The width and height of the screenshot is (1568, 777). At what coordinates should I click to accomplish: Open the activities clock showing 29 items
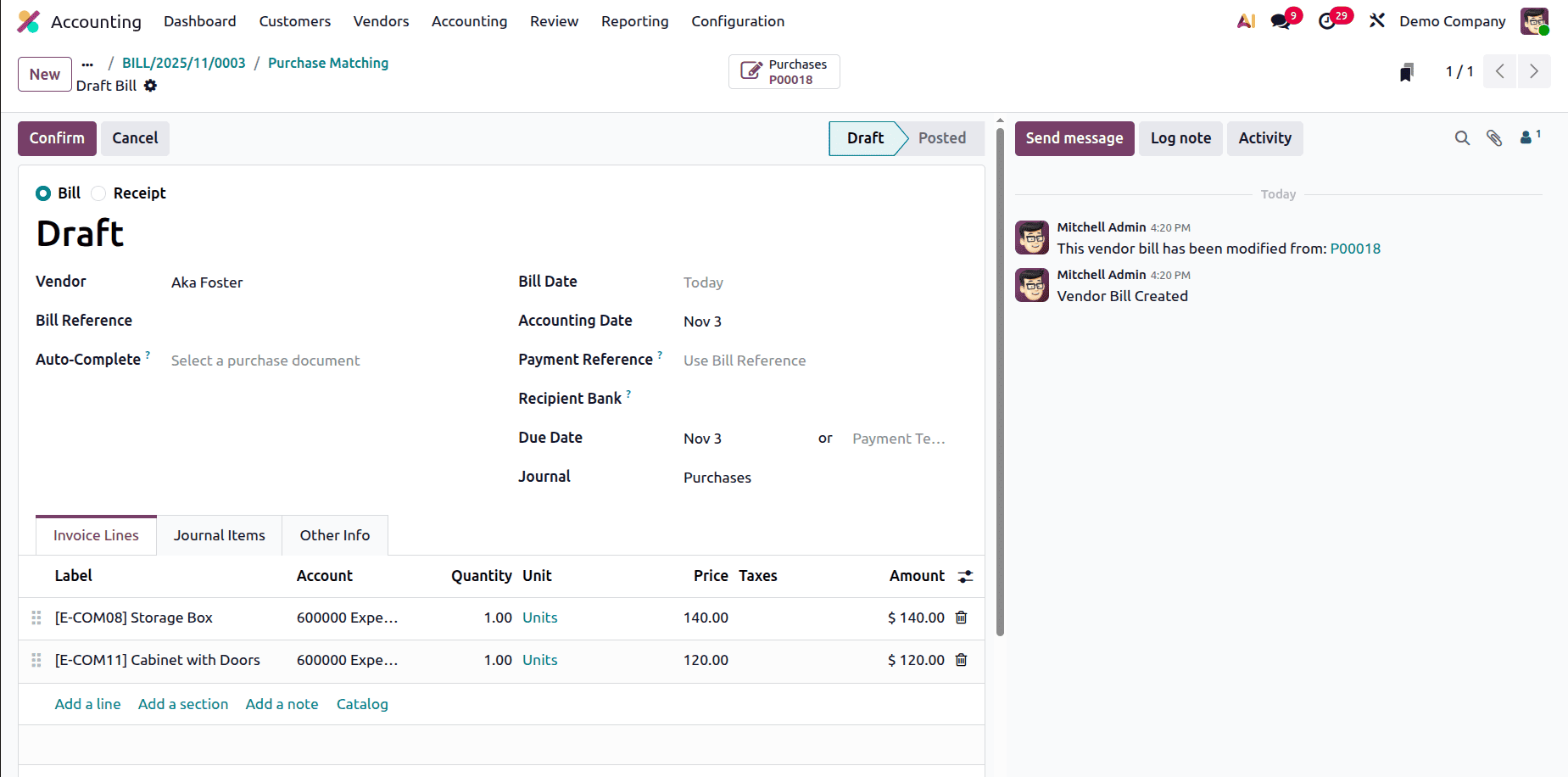pos(1327,20)
